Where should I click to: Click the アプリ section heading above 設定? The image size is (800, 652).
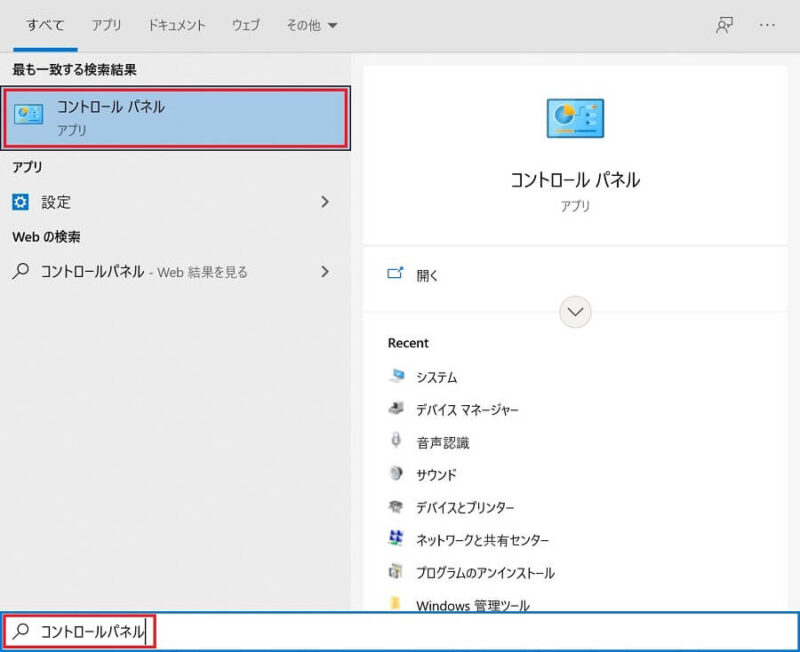27,167
